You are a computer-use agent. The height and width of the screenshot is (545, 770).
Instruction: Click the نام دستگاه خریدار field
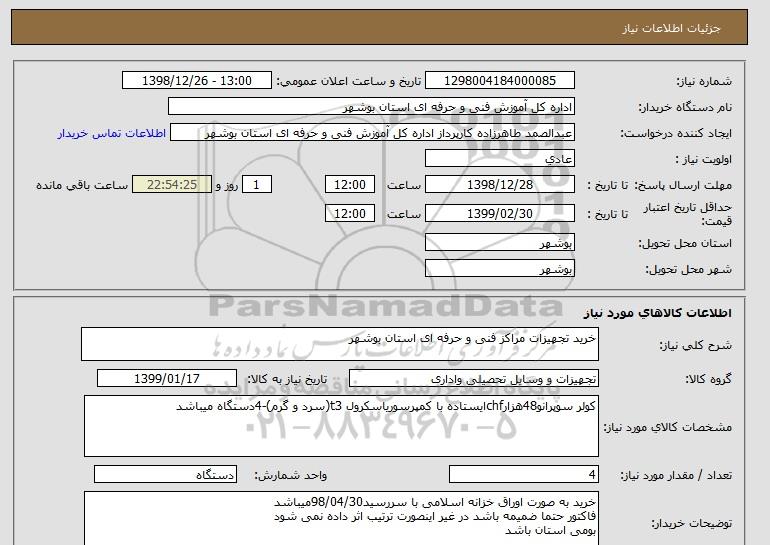pyautogui.click(x=371, y=107)
